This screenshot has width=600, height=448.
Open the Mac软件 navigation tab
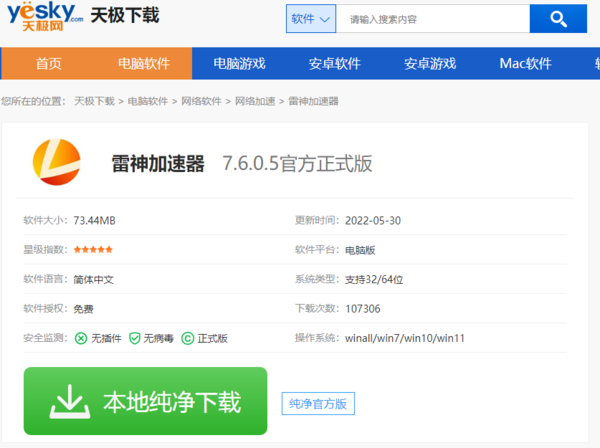[x=525, y=64]
